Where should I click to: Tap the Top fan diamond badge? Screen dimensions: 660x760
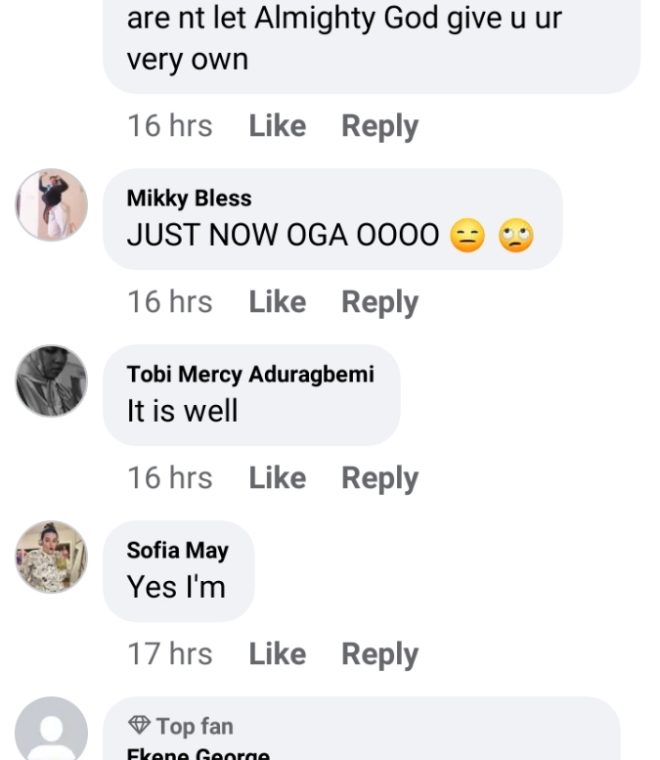pyautogui.click(x=139, y=725)
